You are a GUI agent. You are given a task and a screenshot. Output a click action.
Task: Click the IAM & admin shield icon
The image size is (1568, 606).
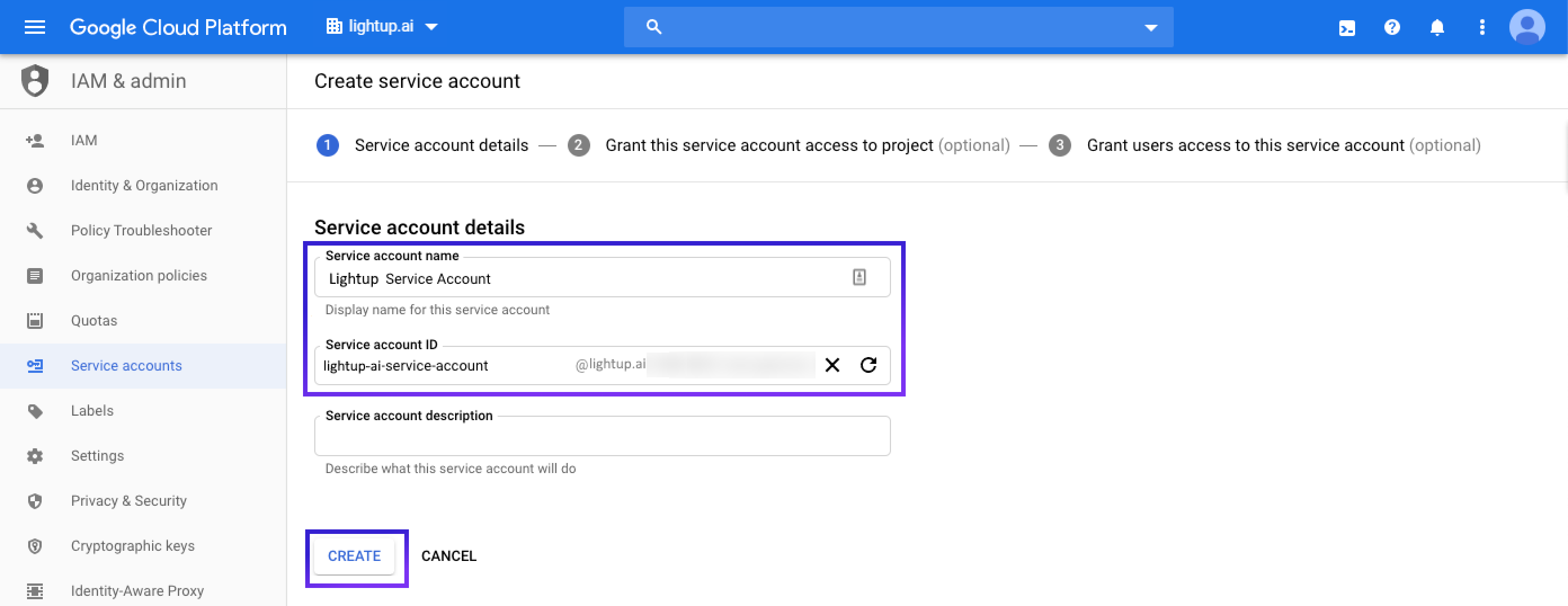[x=35, y=81]
